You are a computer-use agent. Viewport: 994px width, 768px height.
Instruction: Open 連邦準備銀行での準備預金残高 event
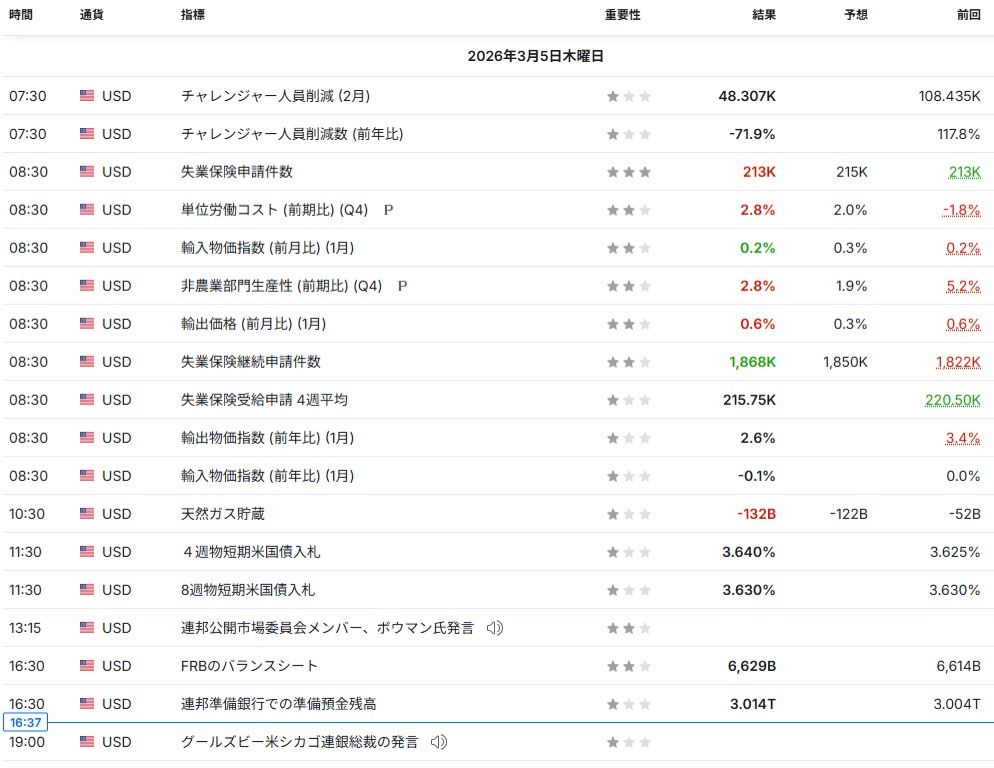[x=279, y=704]
